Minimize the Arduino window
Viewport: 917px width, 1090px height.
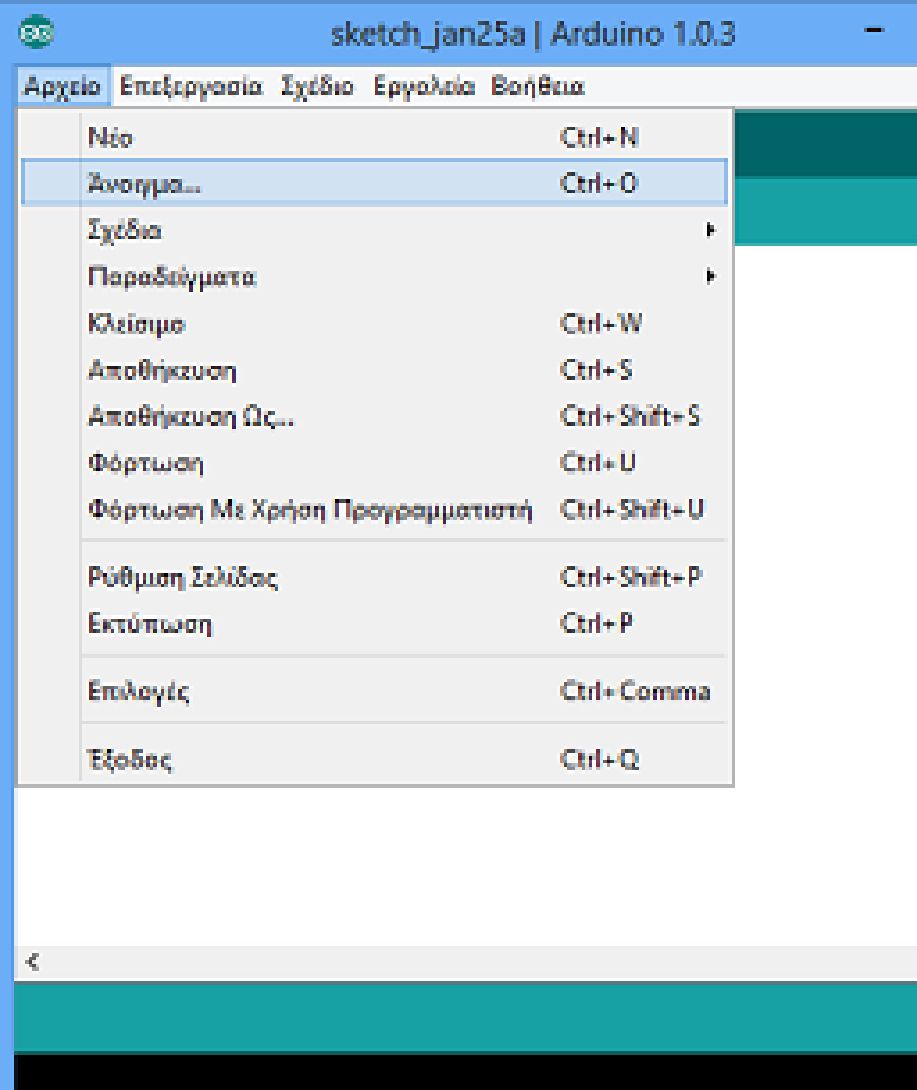pos(874,31)
